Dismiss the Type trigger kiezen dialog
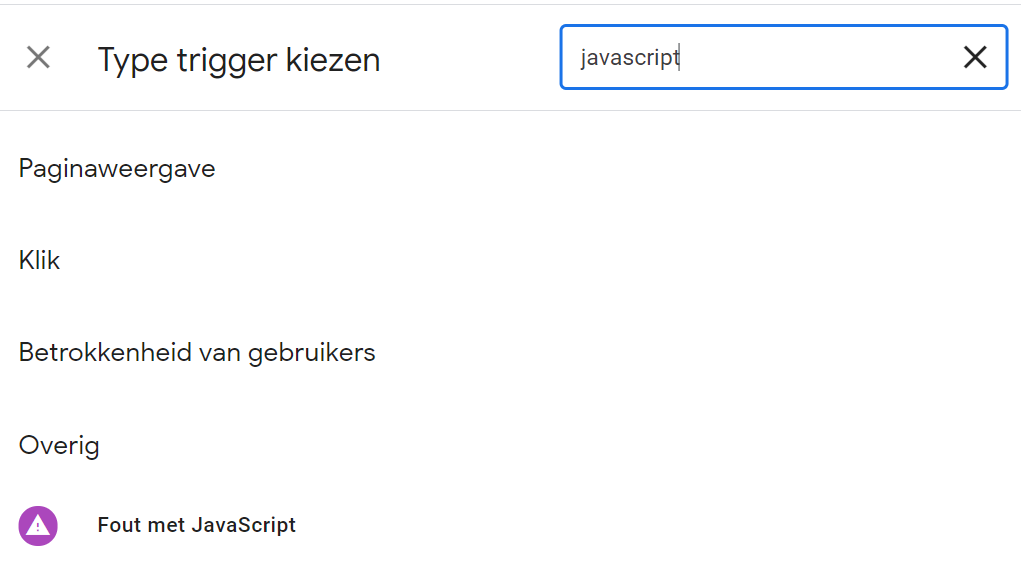1021x562 pixels. coord(38,58)
